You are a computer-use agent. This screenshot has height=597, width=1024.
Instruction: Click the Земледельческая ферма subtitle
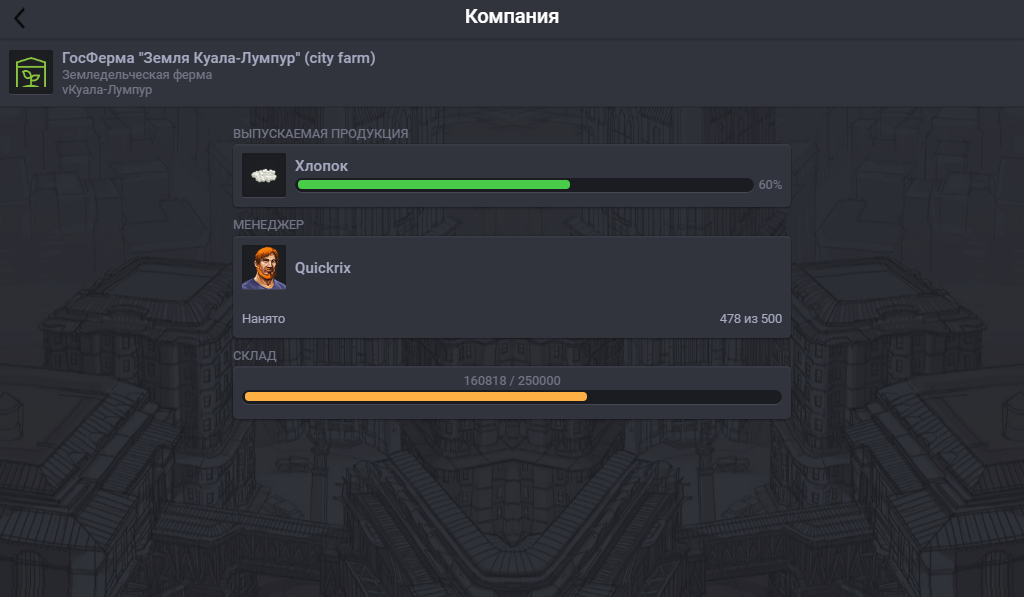pos(137,74)
